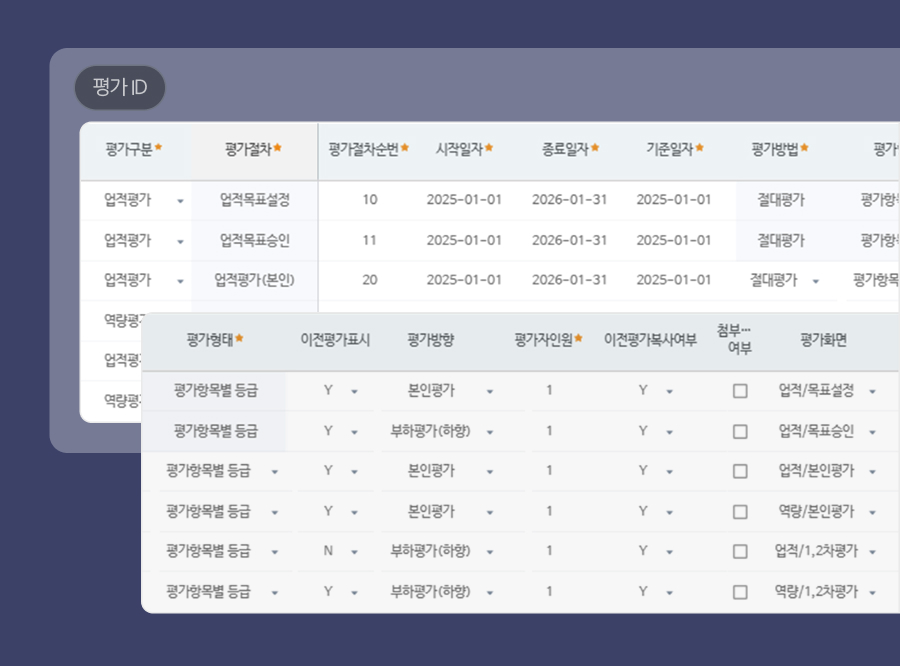Open the last 부하평가(하향) dropdown
This screenshot has width=900, height=666.
[x=490, y=590]
